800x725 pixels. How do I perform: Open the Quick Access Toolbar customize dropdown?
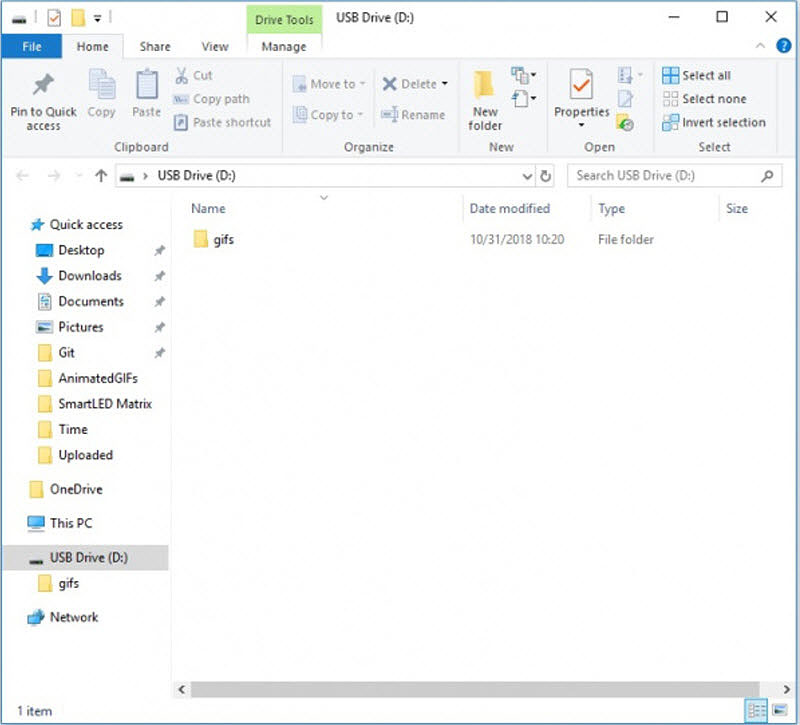(x=98, y=18)
